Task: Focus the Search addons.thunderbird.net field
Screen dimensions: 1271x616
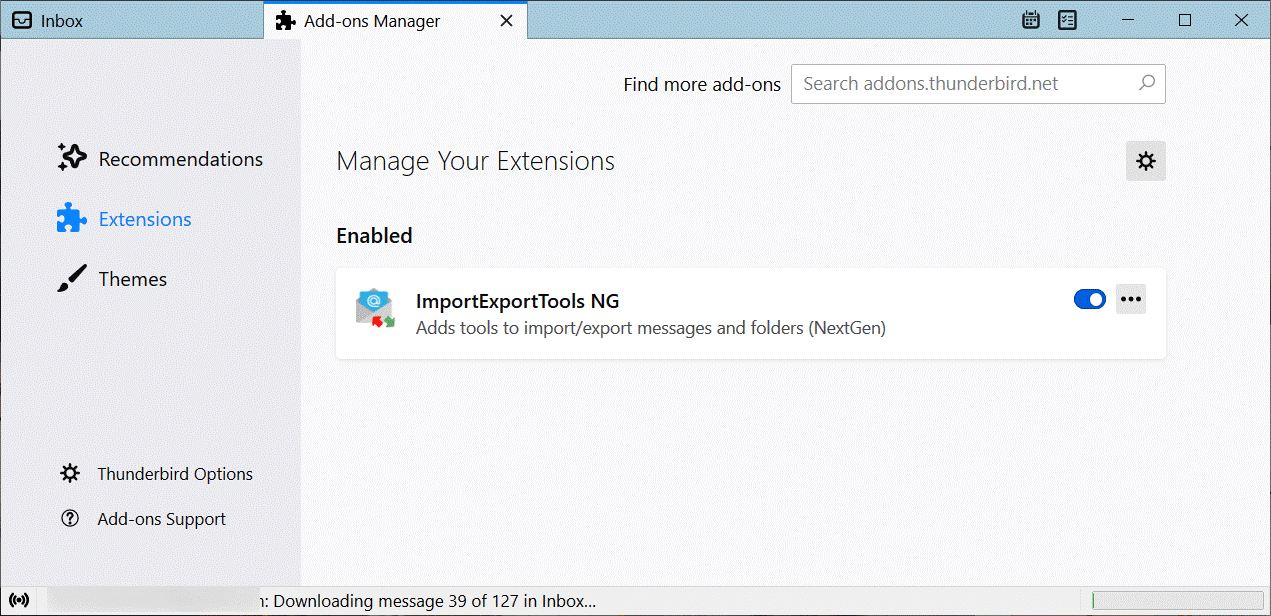Action: [x=978, y=84]
